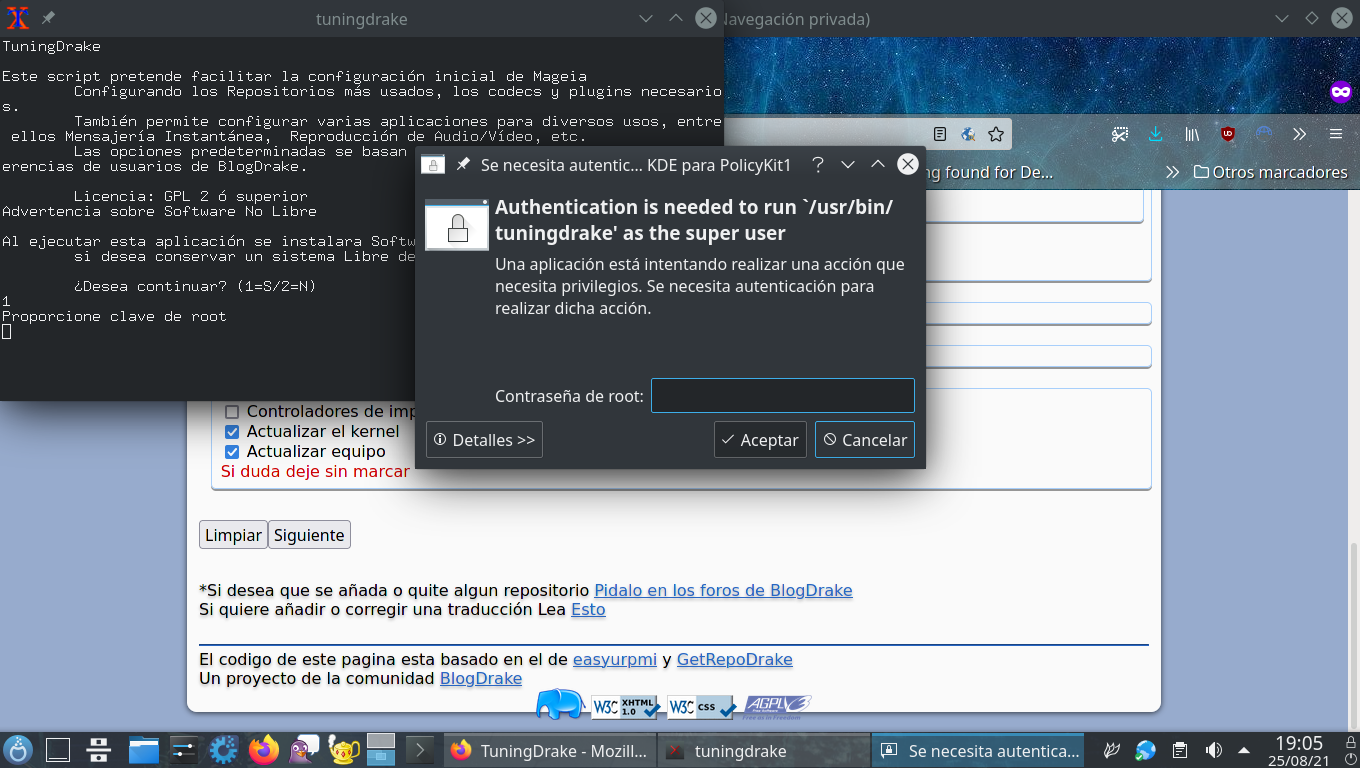1360x768 pixels.
Task: Click the W3C XHTML 1.0 badge
Action: point(626,707)
